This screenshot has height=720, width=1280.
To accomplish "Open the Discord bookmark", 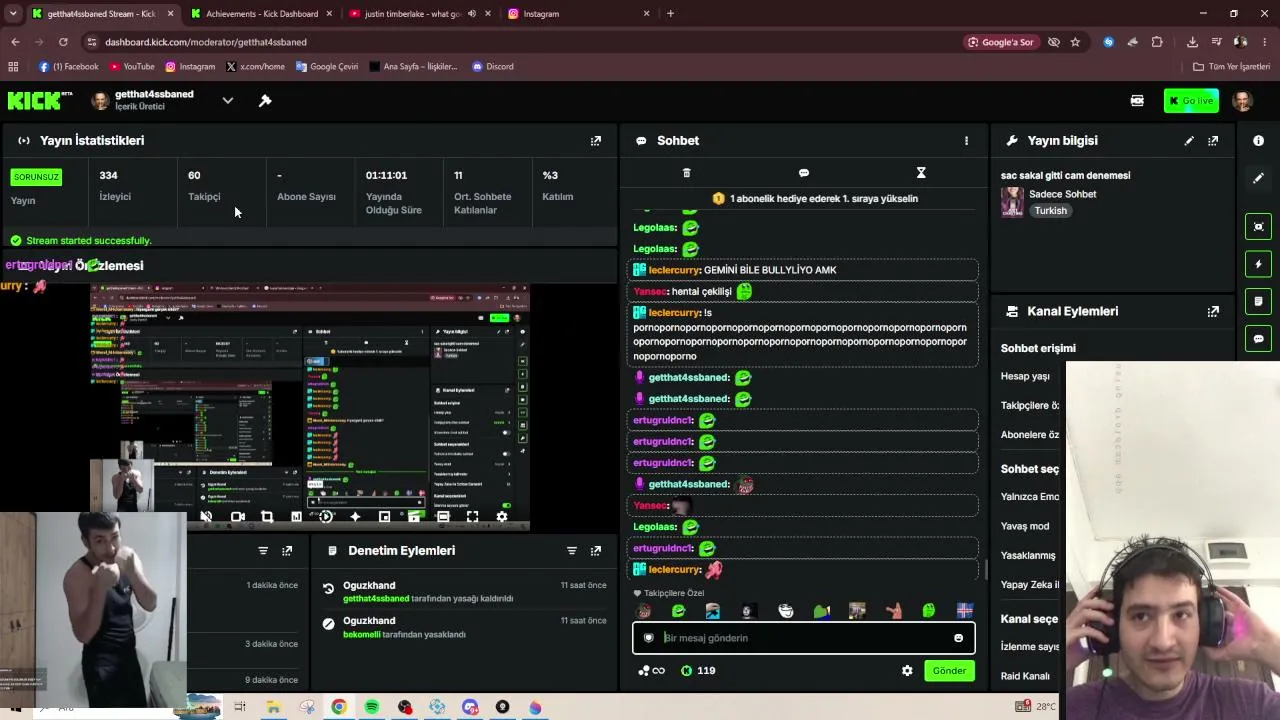I will point(492,67).
